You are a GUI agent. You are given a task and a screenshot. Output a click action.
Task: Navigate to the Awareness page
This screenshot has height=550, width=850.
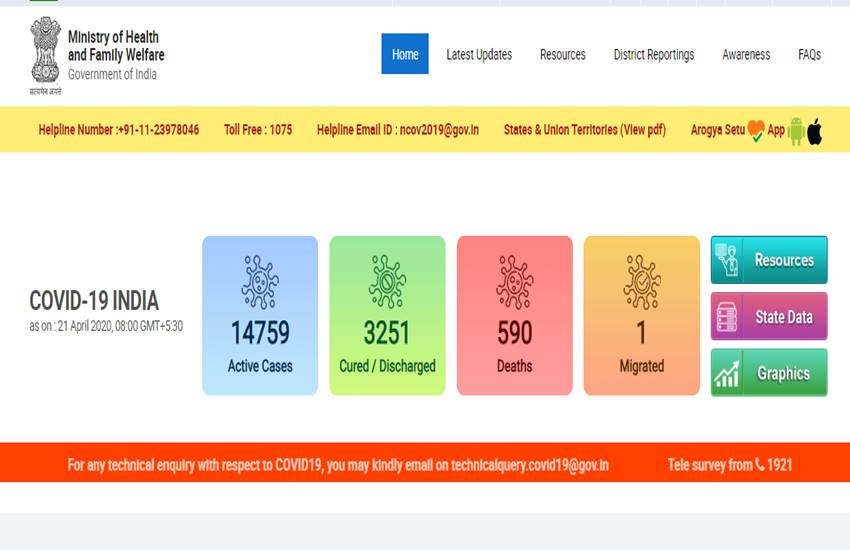pos(746,54)
